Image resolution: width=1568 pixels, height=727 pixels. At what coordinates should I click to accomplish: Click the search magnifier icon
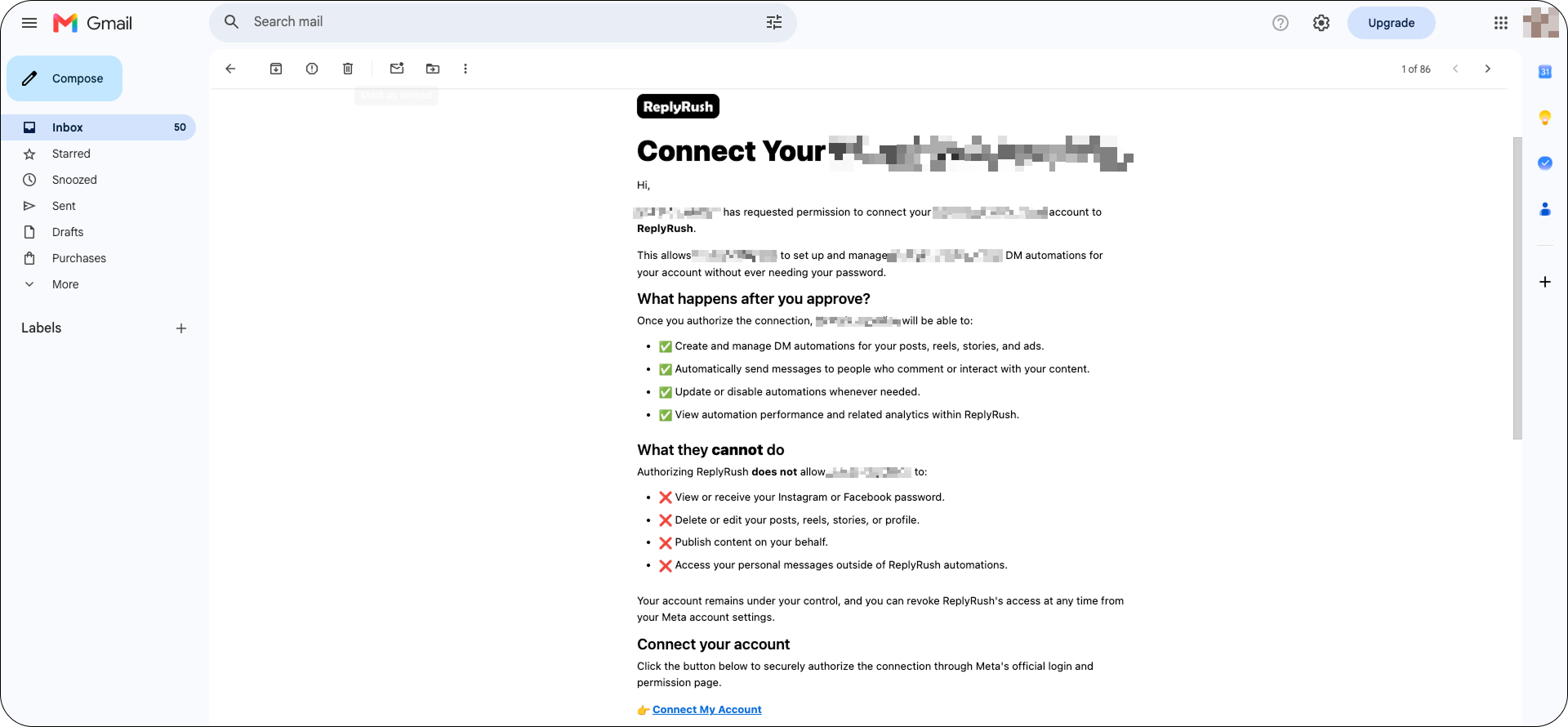click(x=232, y=22)
